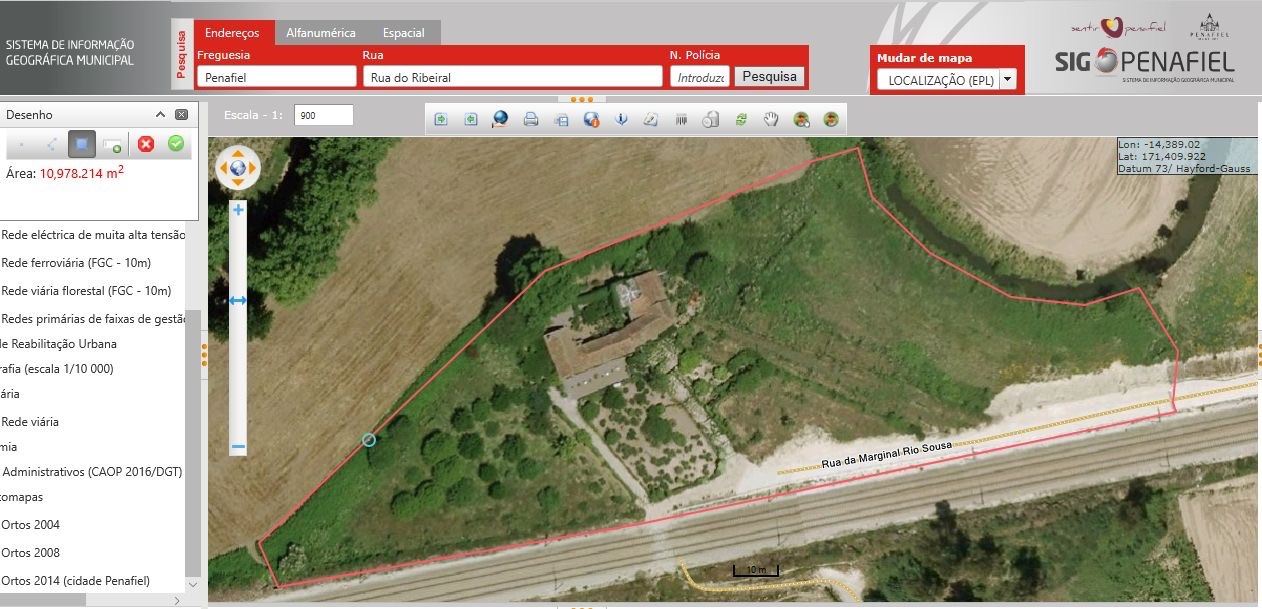Confirm drawing with green check icon

(176, 144)
